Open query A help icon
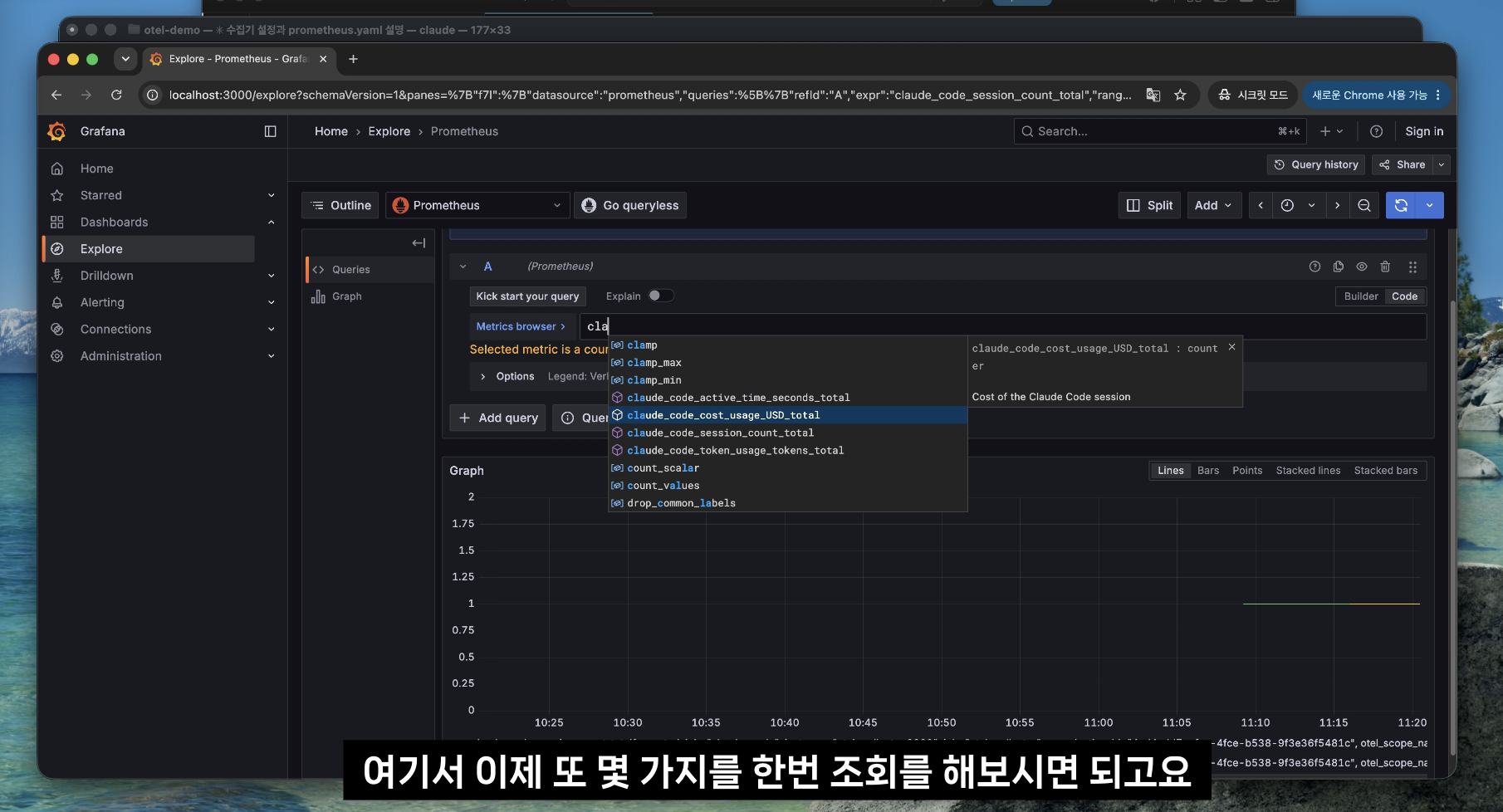 tap(1315, 267)
